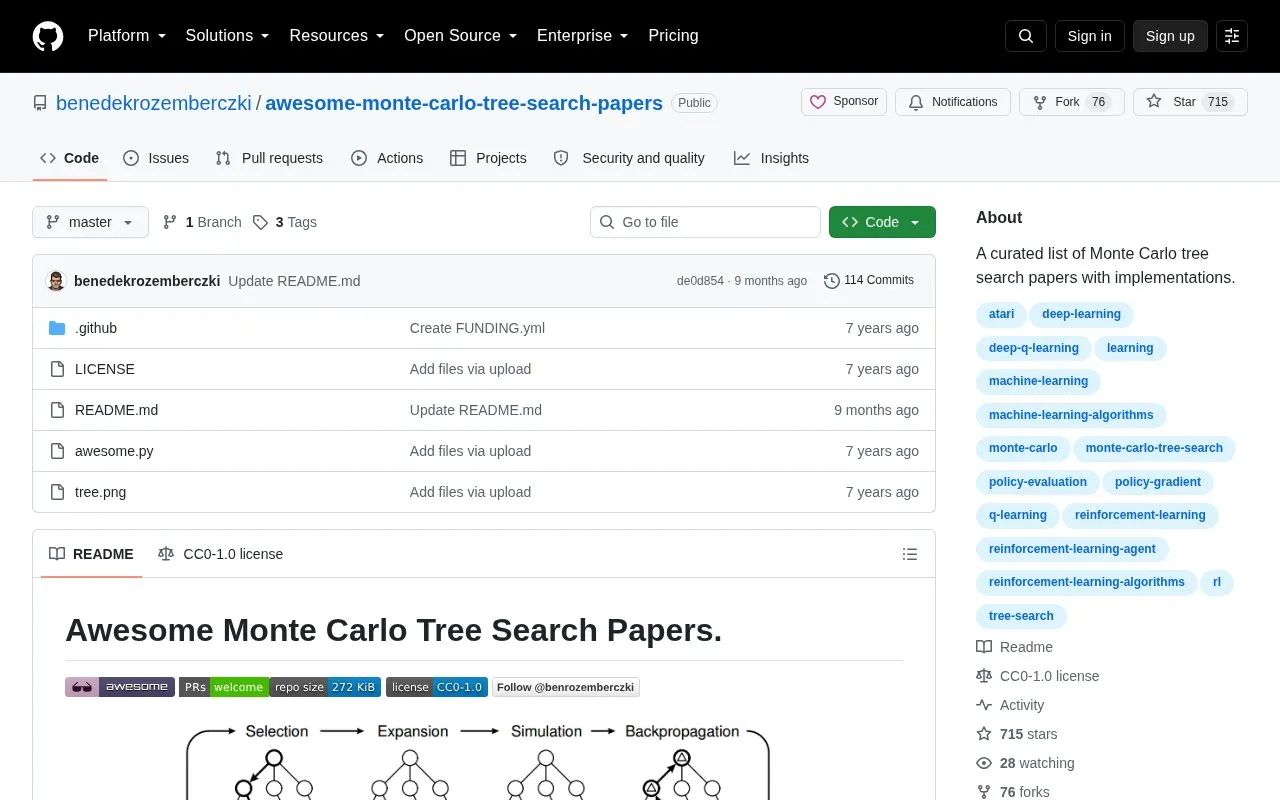The image size is (1280, 800).
Task: Click the rl topic tag
Action: [x=1217, y=582]
